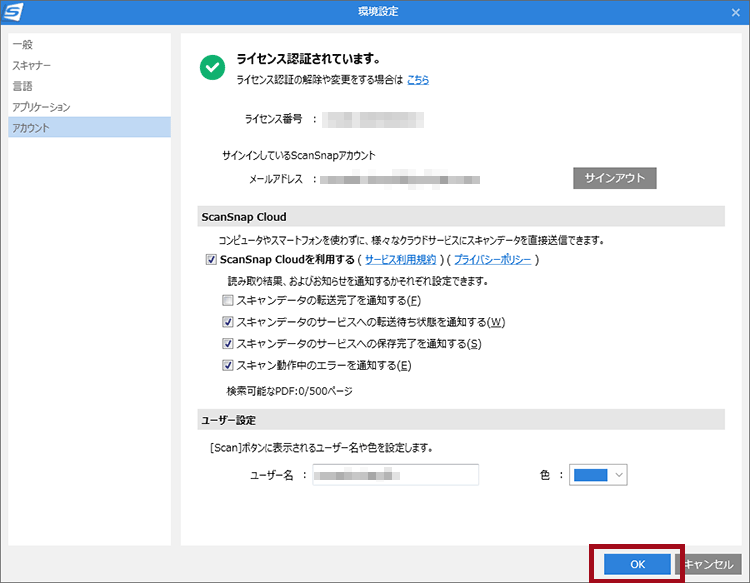The height and width of the screenshot is (583, 750).
Task: Select the アプリケーション settings section
Action: click(89, 107)
